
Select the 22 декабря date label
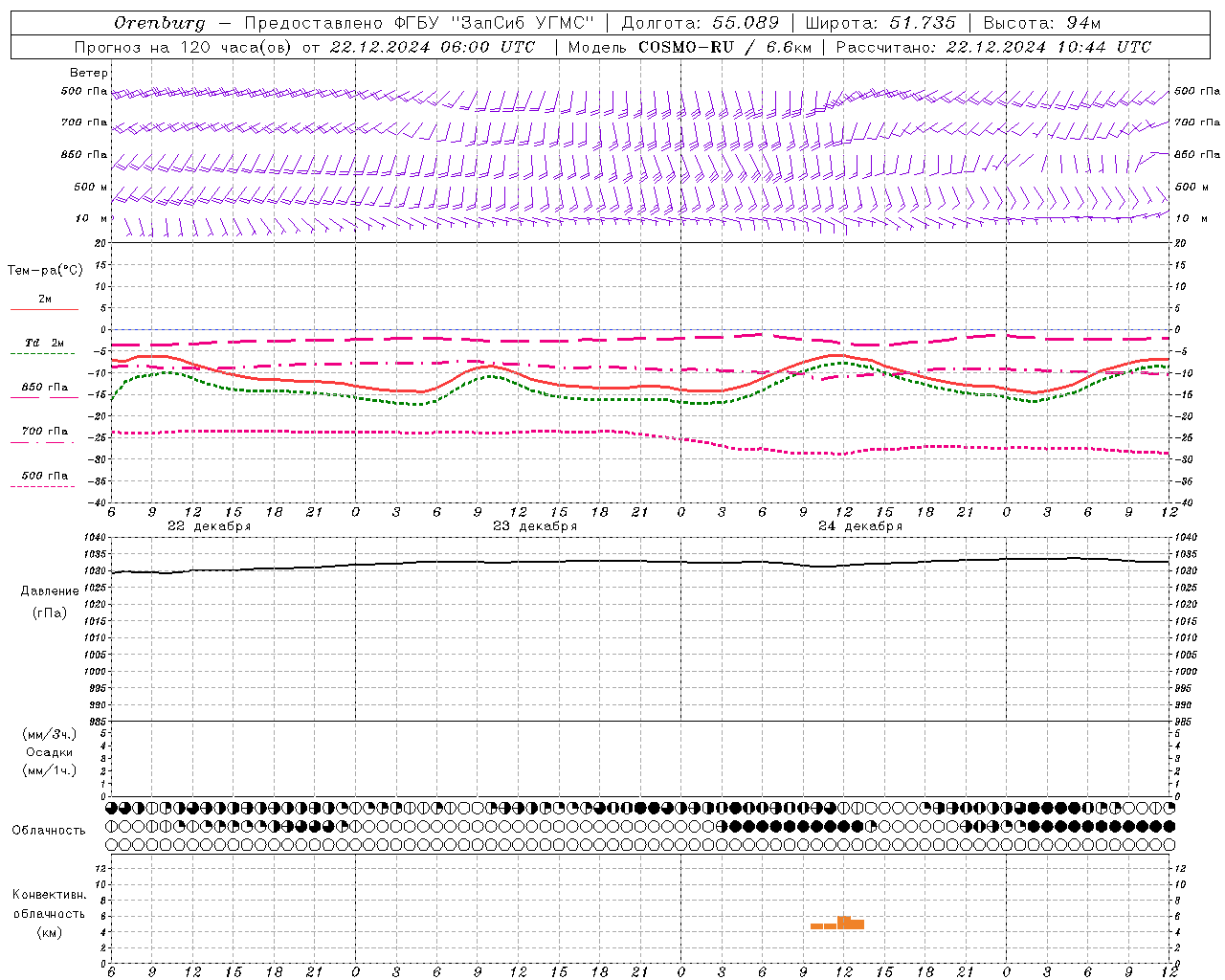210,526
